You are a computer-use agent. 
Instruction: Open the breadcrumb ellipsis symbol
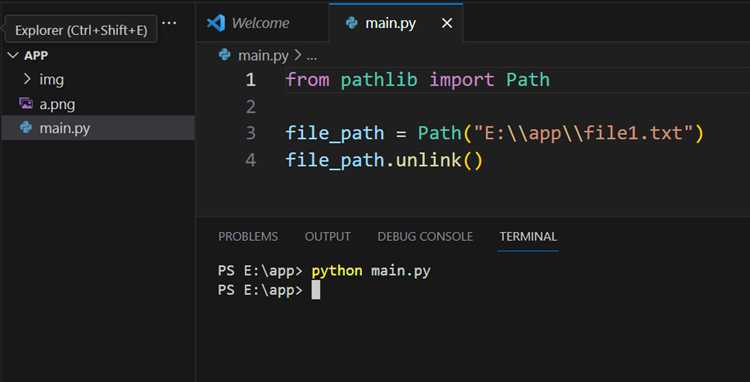pos(311,56)
